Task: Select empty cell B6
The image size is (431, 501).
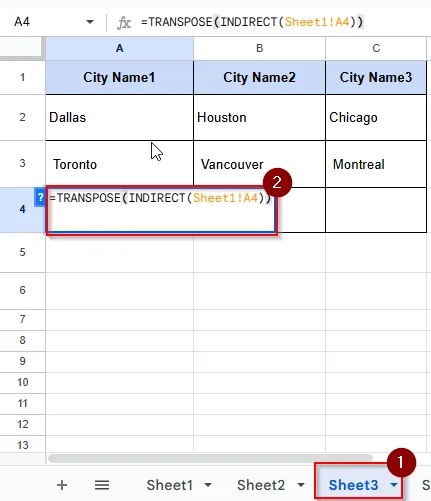Action: pos(259,291)
